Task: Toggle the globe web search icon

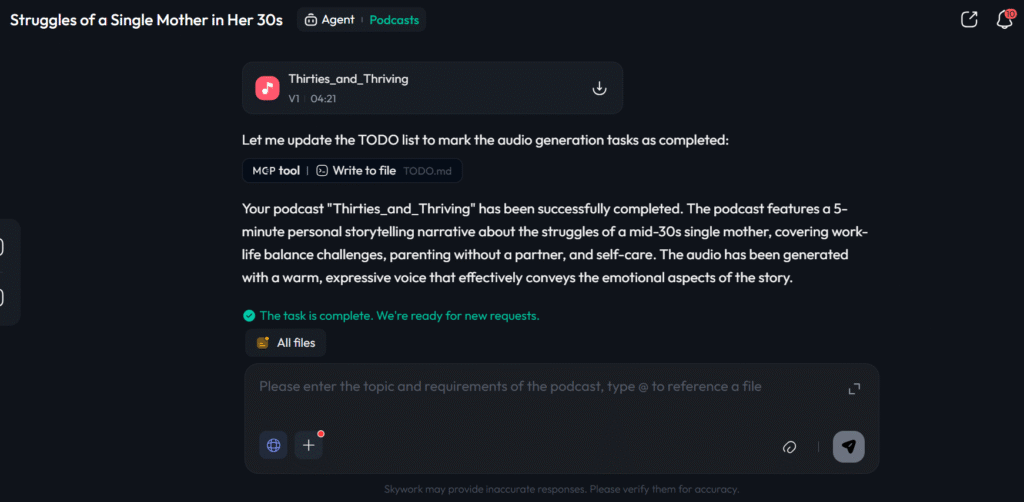Action: [x=273, y=446]
